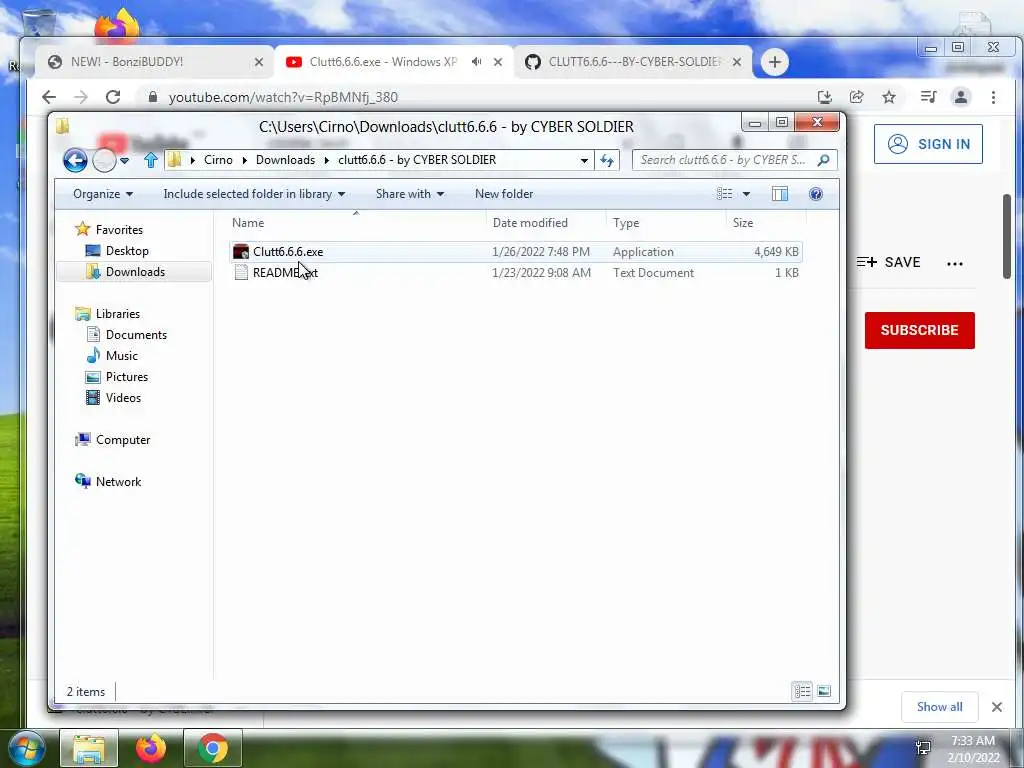Create a New folder
1024x768 pixels.
(504, 194)
